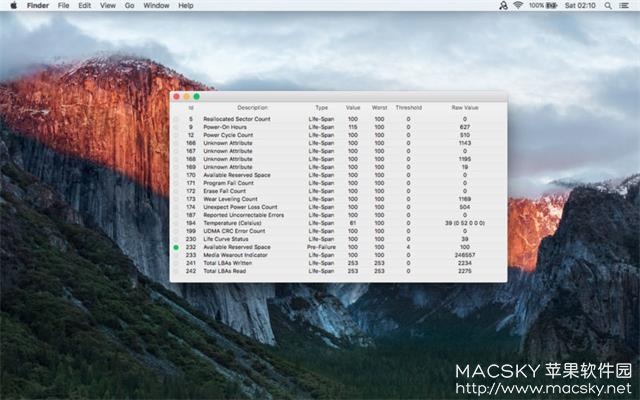This screenshot has height=400, width=640.
Task: Open the View menu
Action: point(108,6)
